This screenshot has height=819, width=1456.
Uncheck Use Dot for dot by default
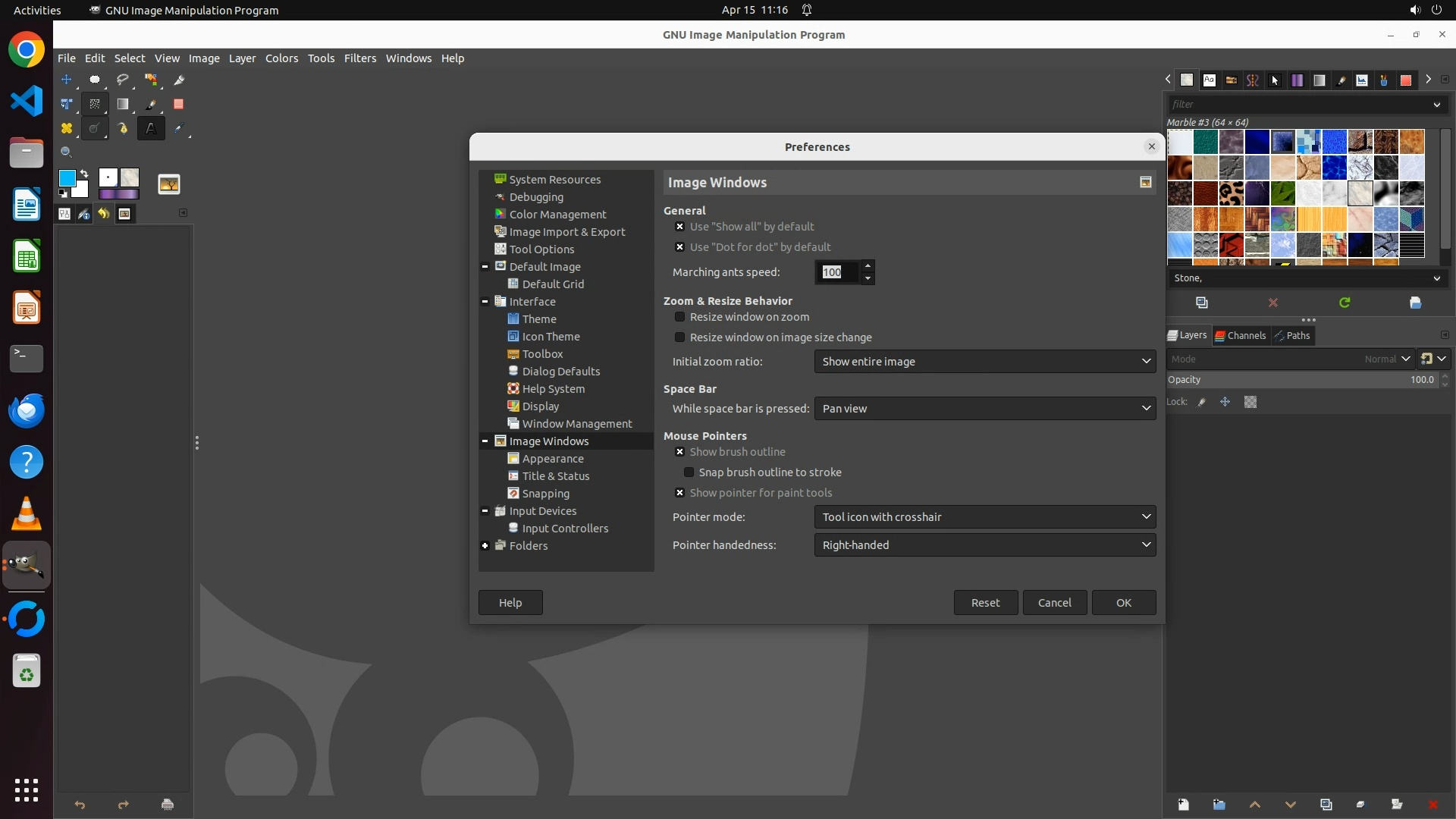(680, 247)
